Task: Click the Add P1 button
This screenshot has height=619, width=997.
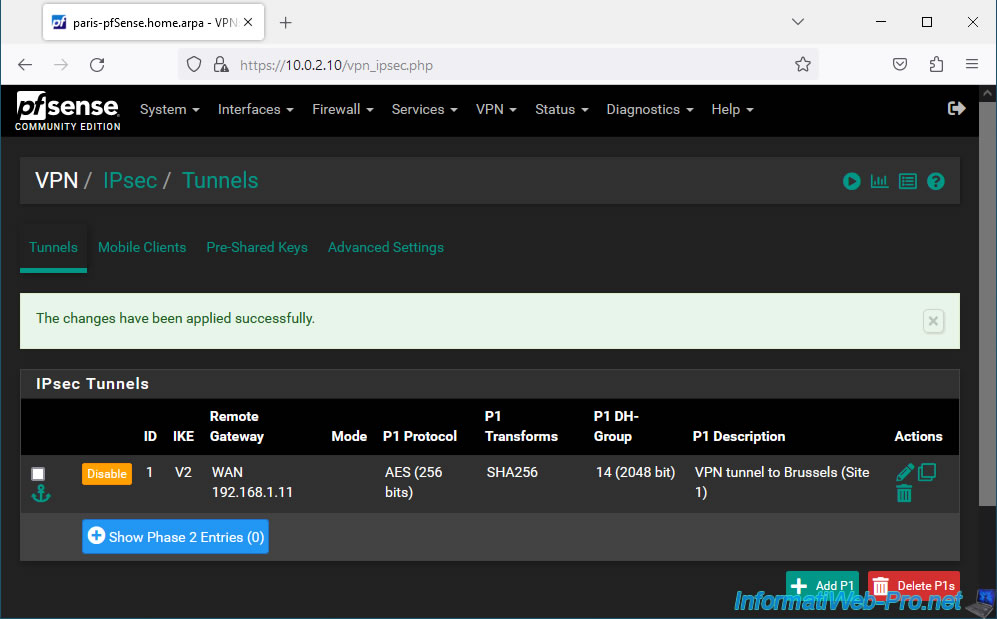Action: (822, 585)
